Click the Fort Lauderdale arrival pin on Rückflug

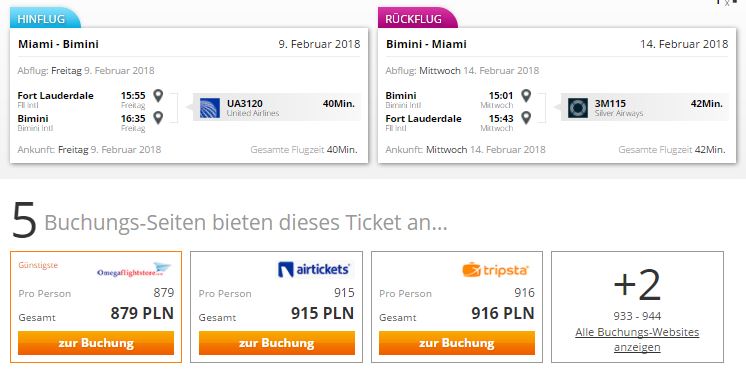point(526,117)
